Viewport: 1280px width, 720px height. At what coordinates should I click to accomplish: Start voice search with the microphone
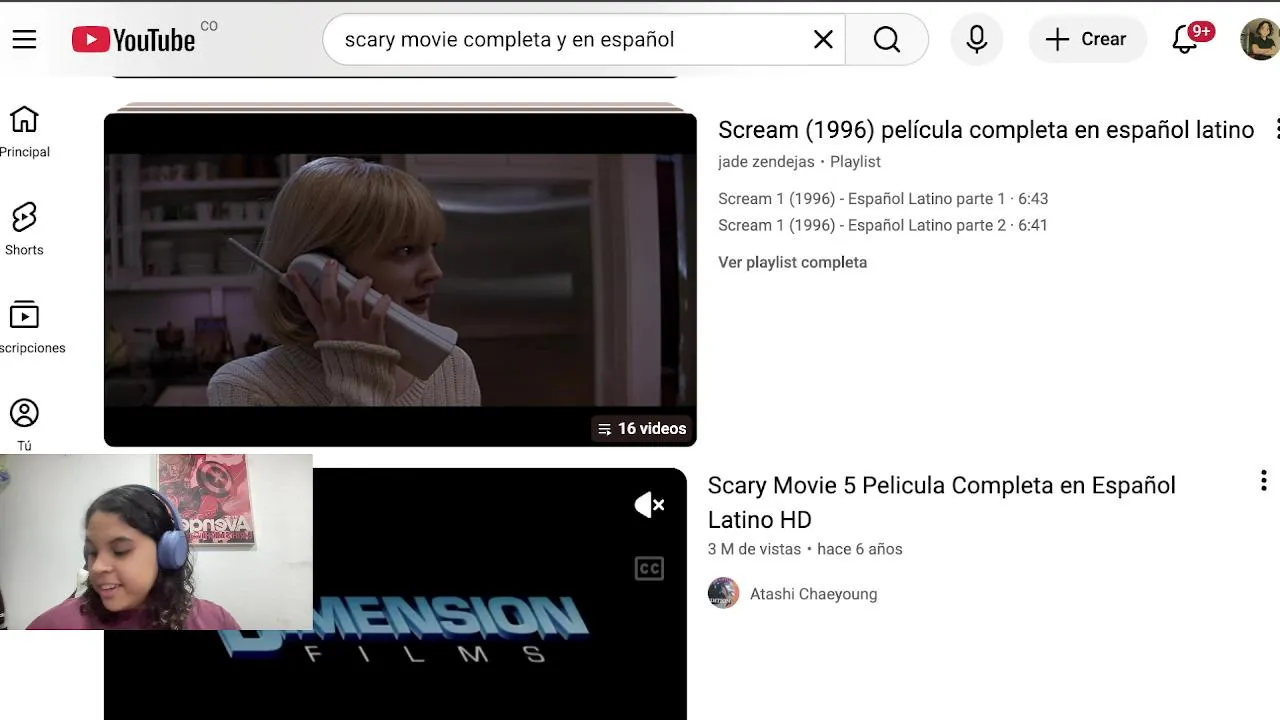pyautogui.click(x=977, y=39)
